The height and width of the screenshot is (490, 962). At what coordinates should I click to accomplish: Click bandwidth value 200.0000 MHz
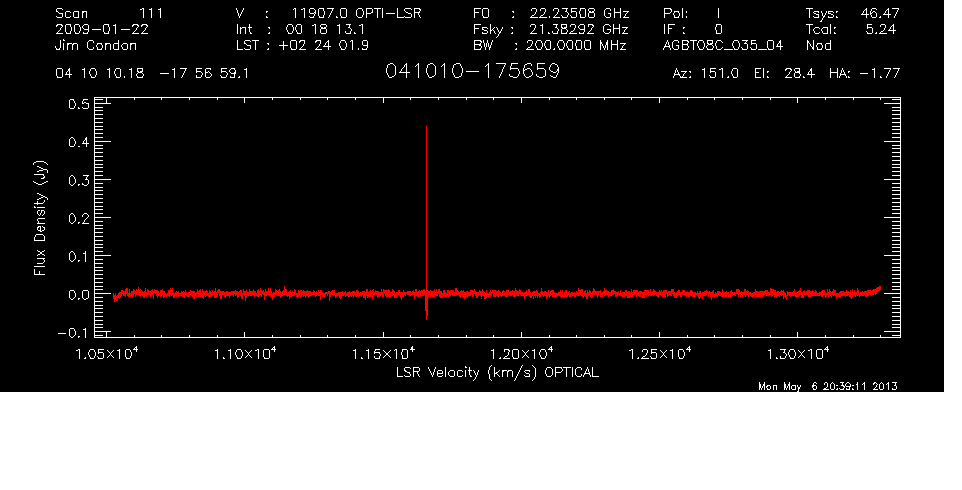pyautogui.click(x=575, y=45)
